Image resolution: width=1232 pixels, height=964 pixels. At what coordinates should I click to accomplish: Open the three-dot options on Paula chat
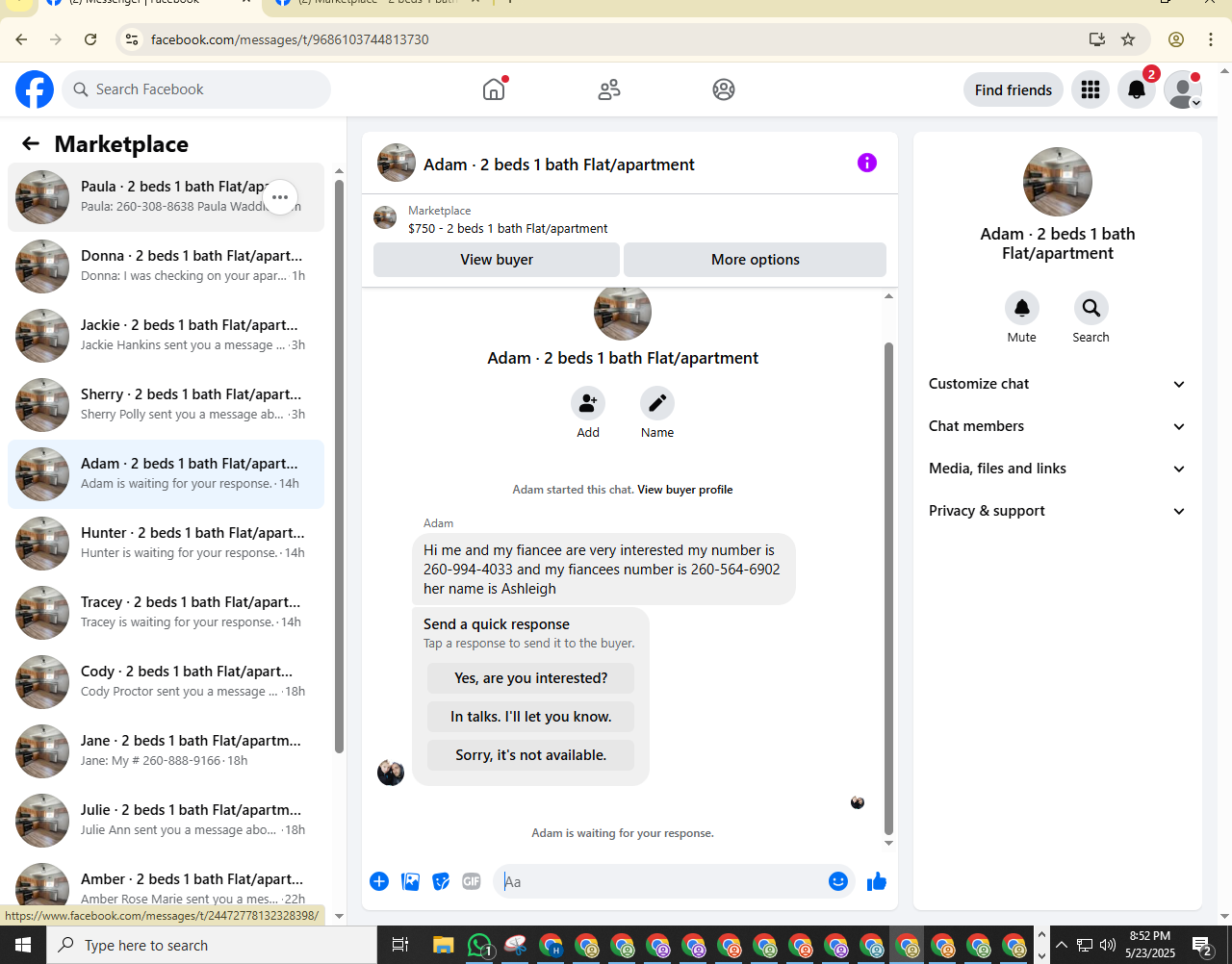coord(280,197)
